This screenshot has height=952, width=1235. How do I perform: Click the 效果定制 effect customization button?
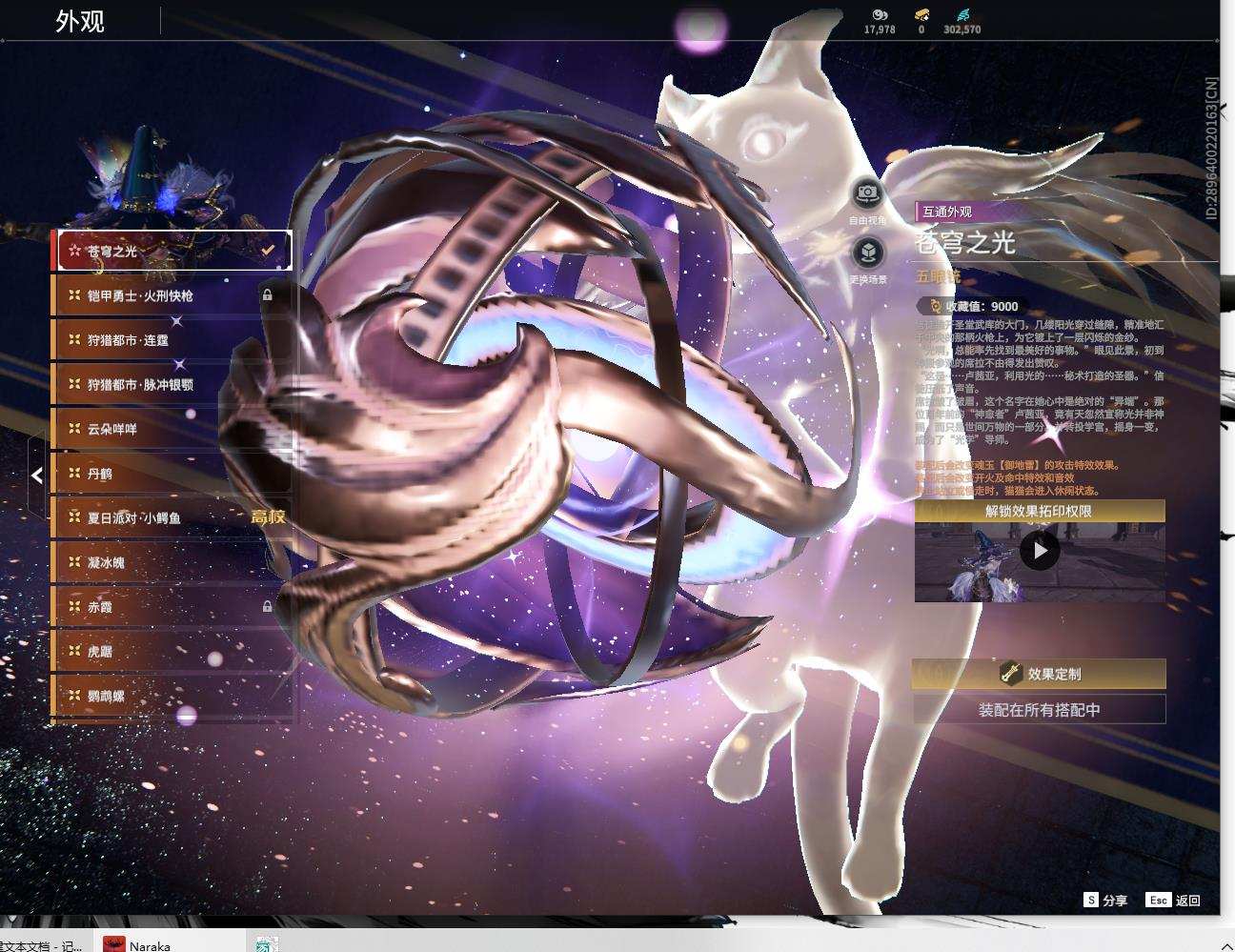pyautogui.click(x=1039, y=674)
